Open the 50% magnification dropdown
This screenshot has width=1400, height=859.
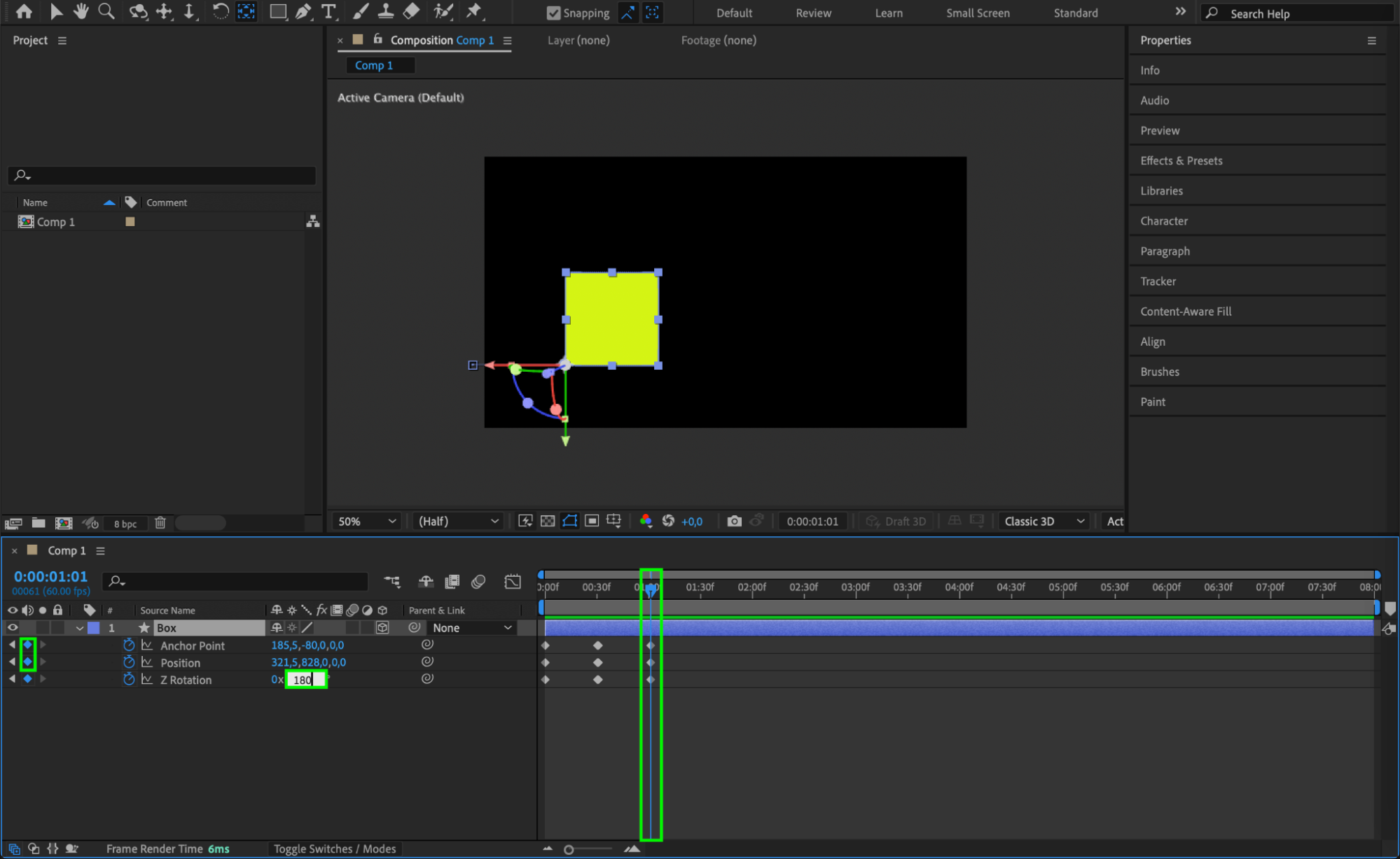click(x=367, y=522)
